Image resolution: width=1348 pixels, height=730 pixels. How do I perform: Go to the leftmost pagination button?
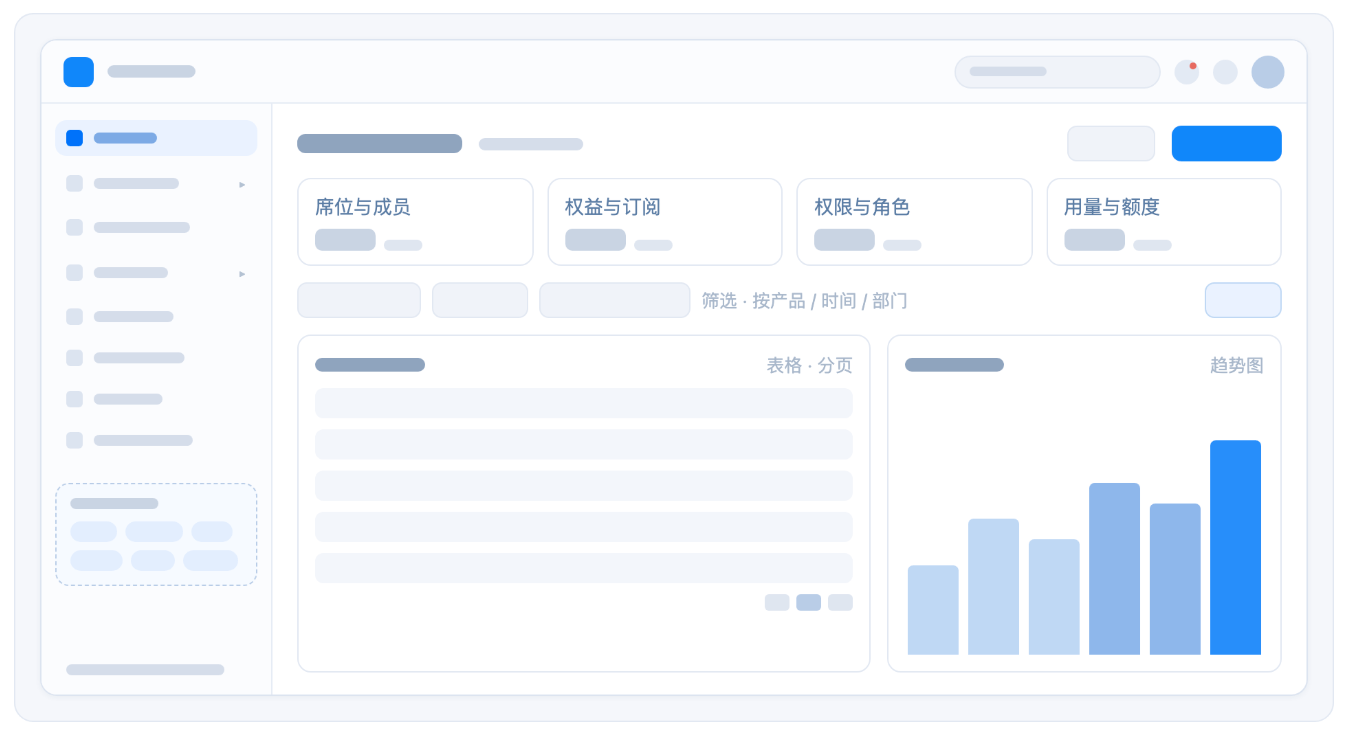(x=777, y=602)
